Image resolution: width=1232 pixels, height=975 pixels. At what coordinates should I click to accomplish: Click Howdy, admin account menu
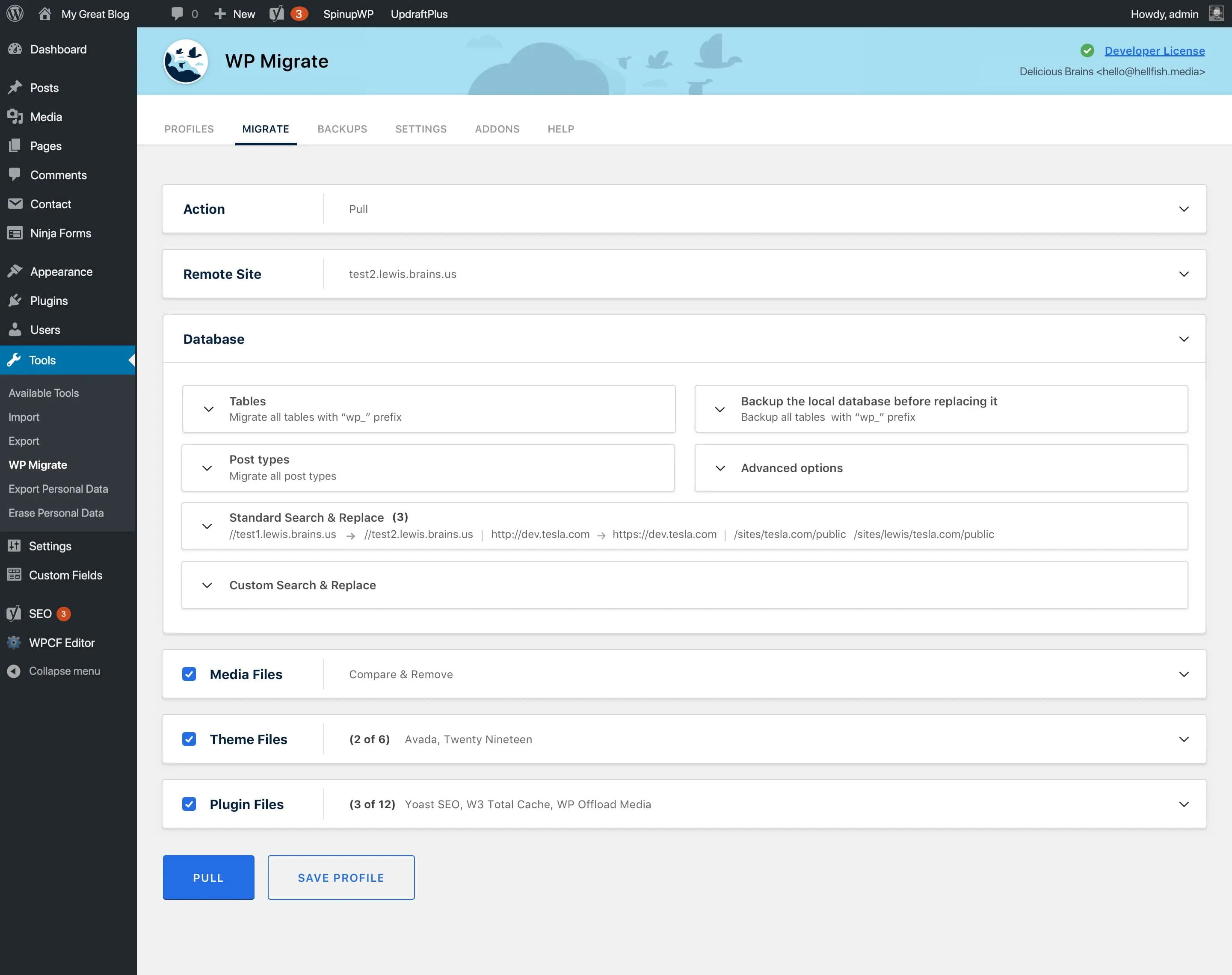click(1165, 14)
